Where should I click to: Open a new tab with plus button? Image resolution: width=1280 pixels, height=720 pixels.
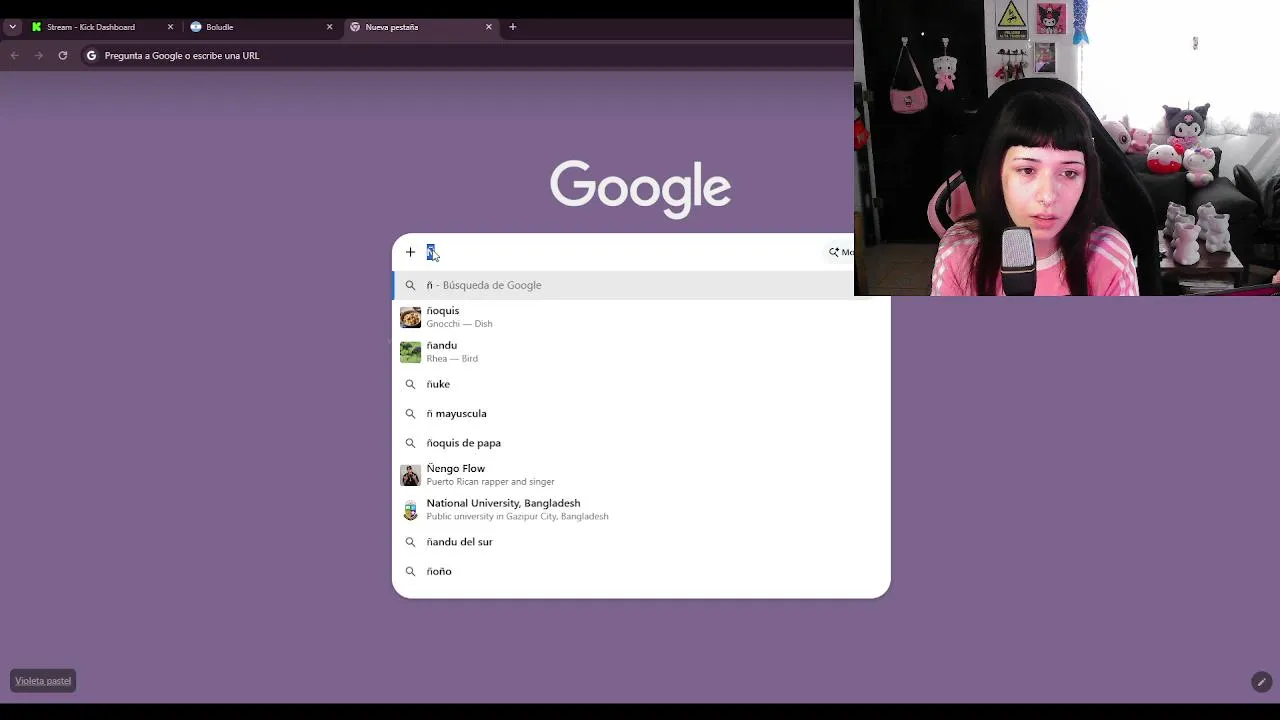(x=512, y=27)
